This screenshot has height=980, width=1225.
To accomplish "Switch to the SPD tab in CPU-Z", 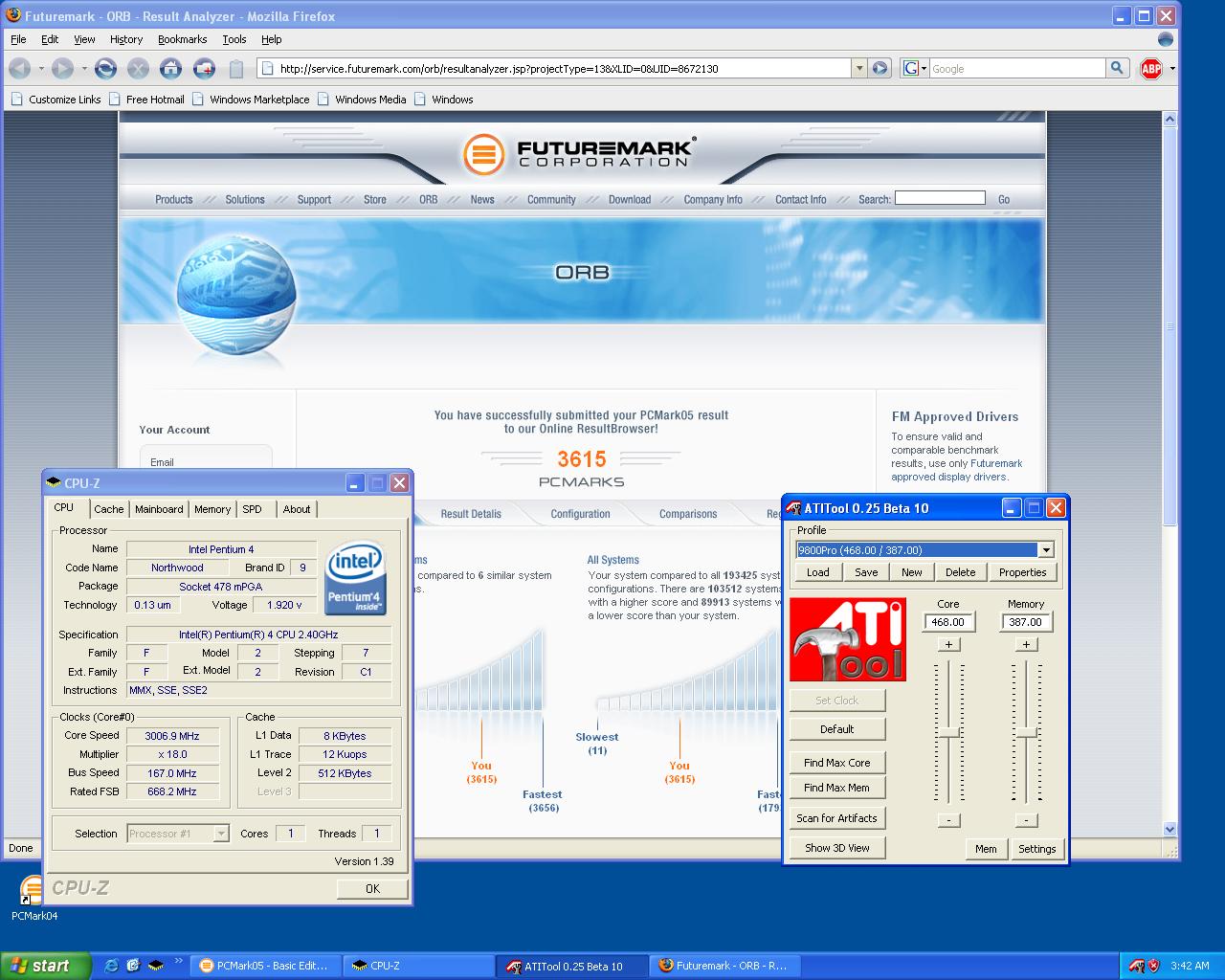I will pos(253,509).
